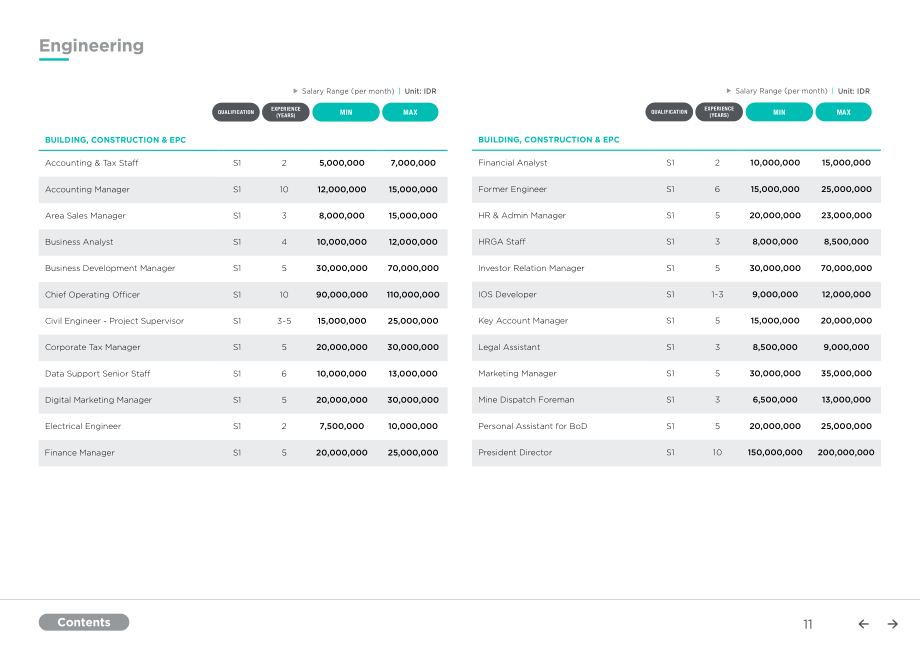Click the right table MIN pill
This screenshot has width=920, height=651.
[779, 112]
